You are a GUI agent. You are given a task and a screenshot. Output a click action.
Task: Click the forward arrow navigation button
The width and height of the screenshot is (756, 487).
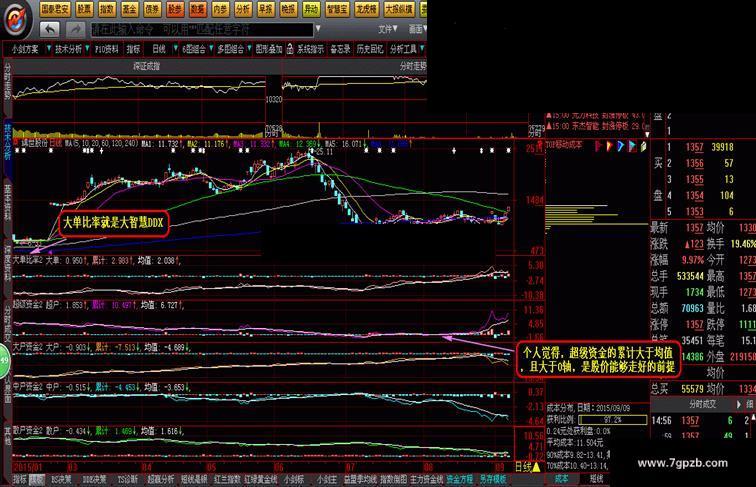[x=75, y=30]
